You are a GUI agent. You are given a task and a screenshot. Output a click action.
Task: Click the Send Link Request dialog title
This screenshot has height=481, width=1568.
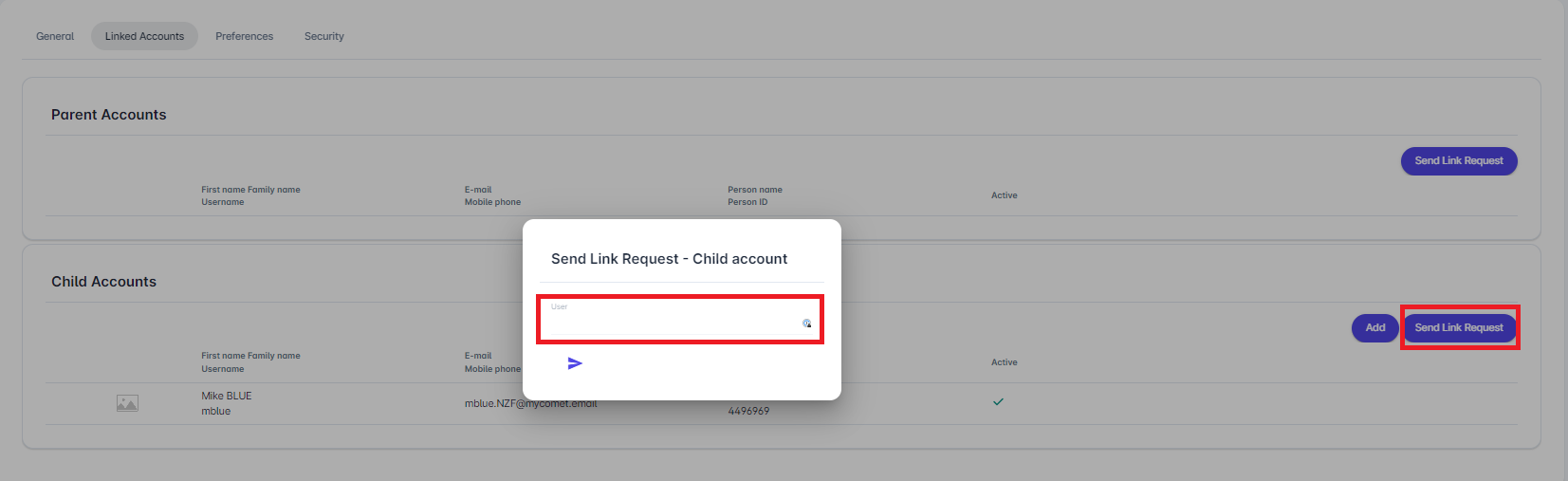(x=669, y=259)
